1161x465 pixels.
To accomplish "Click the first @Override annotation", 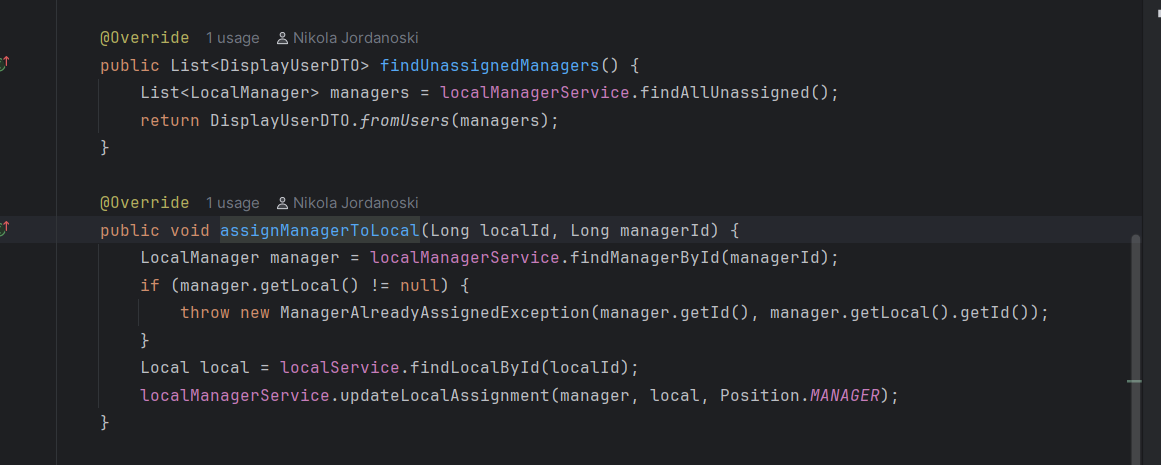I will pyautogui.click(x=144, y=38).
